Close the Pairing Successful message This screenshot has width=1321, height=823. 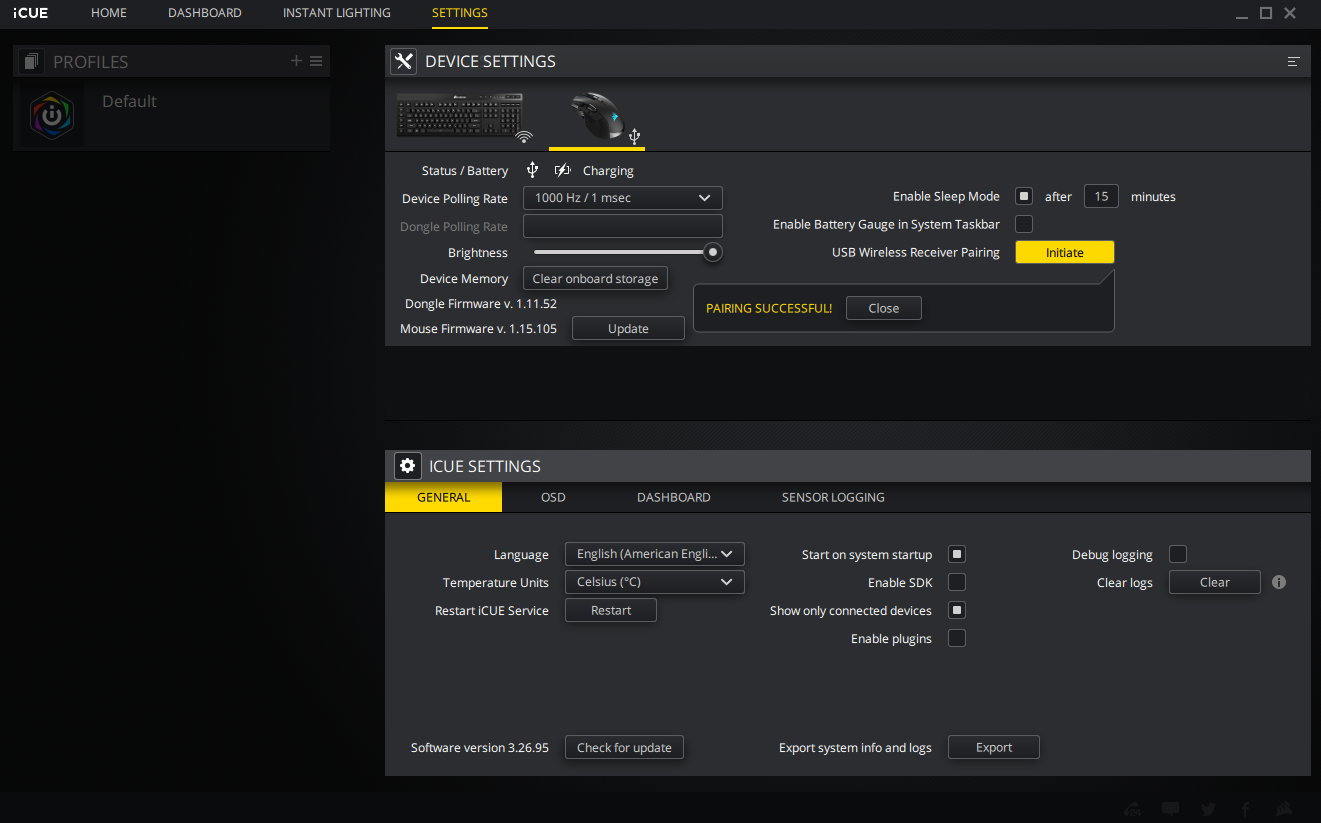point(884,308)
